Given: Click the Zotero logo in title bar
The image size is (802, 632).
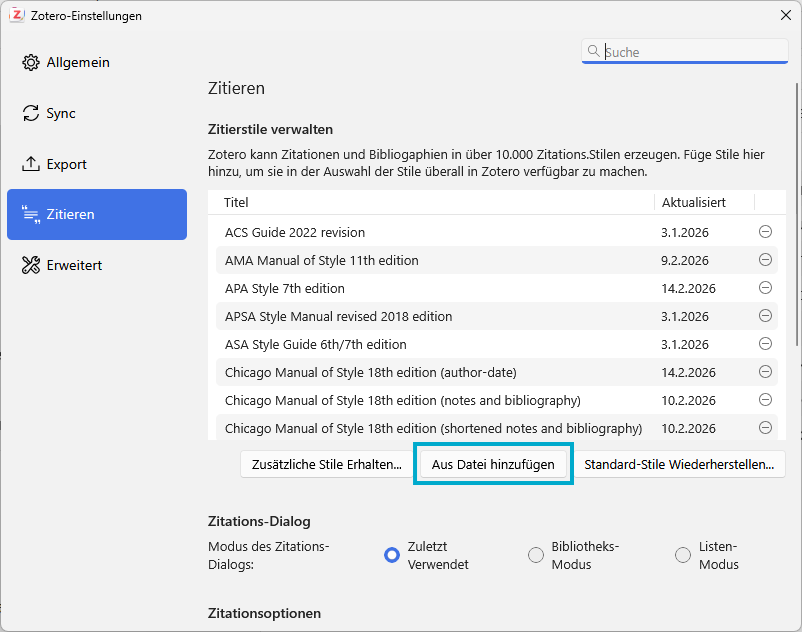Looking at the screenshot, I should tap(17, 15).
